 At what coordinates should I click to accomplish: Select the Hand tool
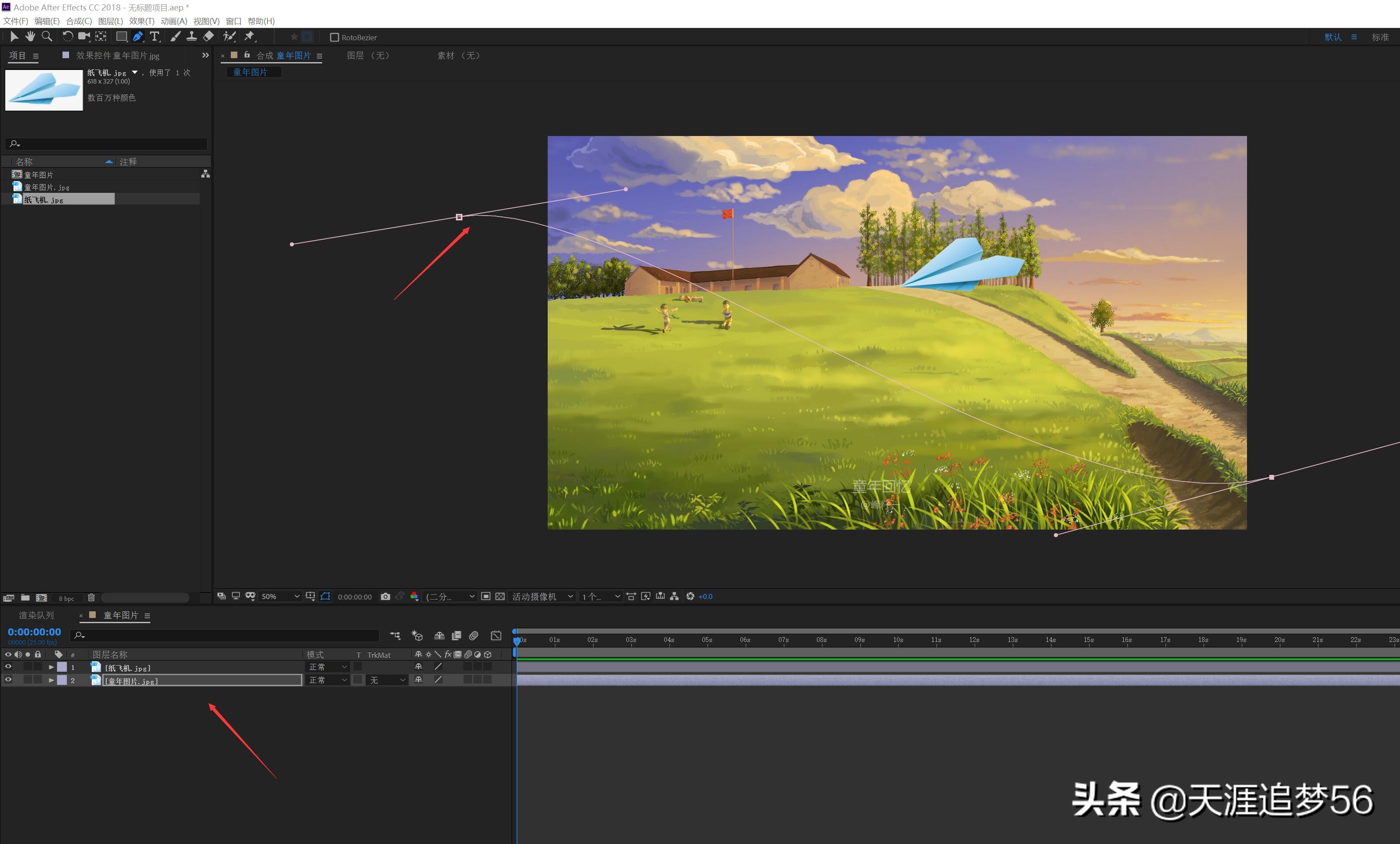pyautogui.click(x=30, y=36)
